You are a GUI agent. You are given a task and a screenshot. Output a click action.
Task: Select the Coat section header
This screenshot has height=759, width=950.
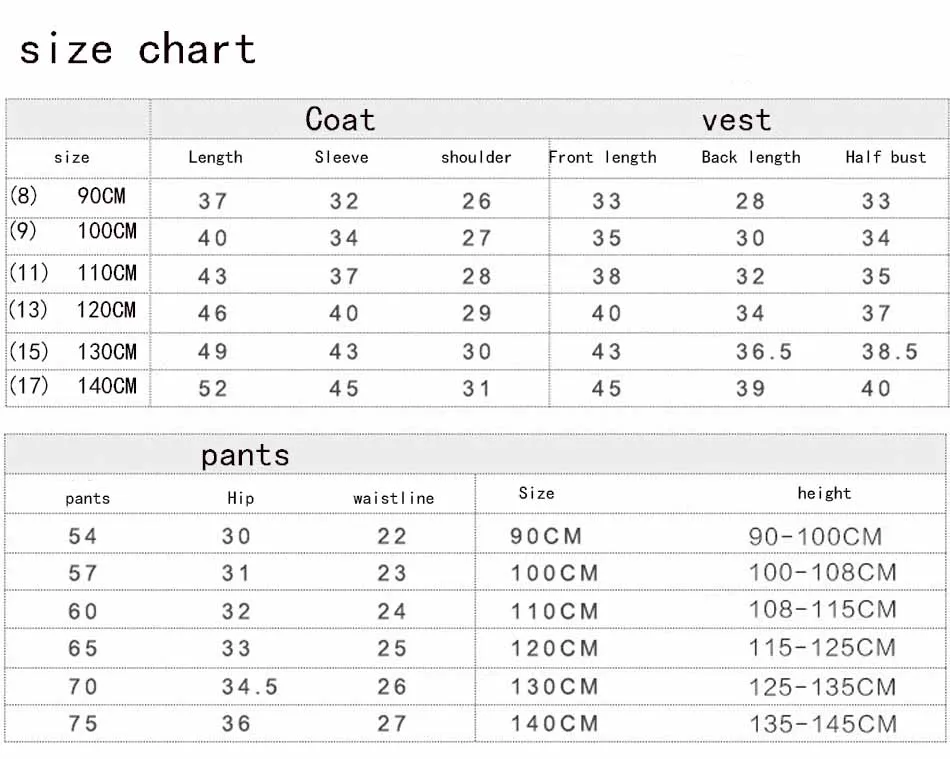[340, 120]
